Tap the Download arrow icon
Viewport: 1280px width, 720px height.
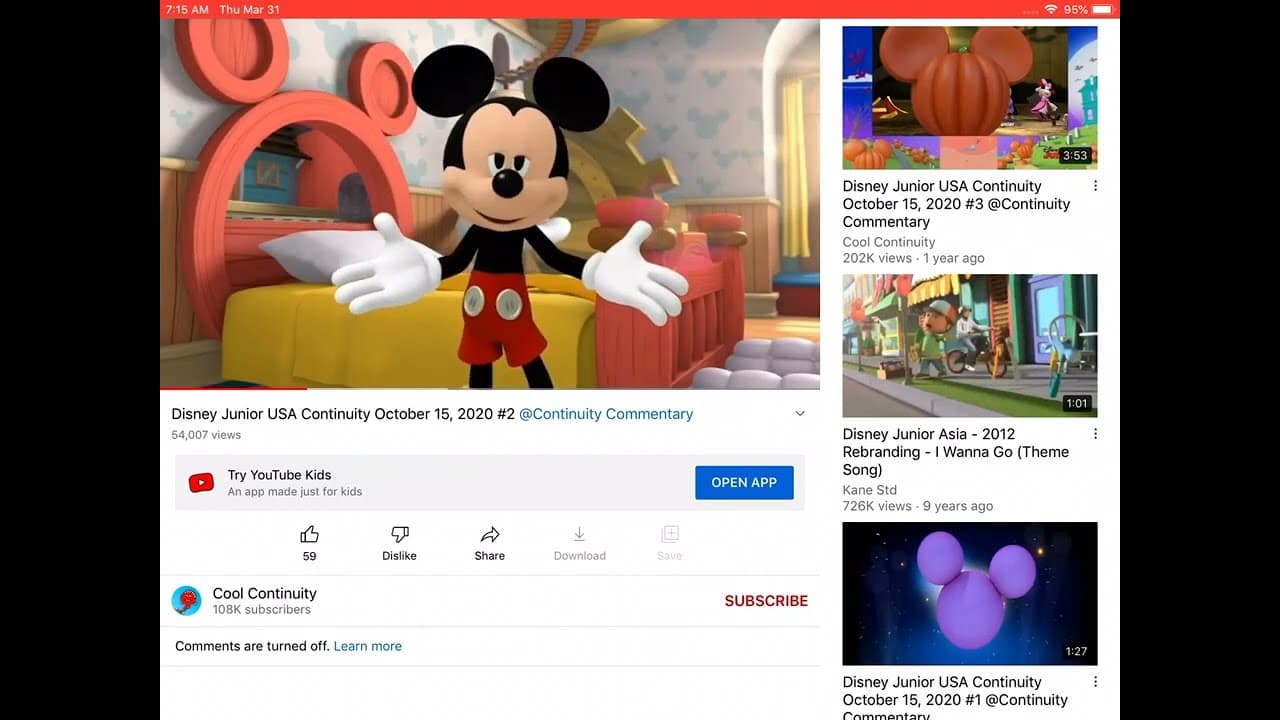(x=579, y=534)
